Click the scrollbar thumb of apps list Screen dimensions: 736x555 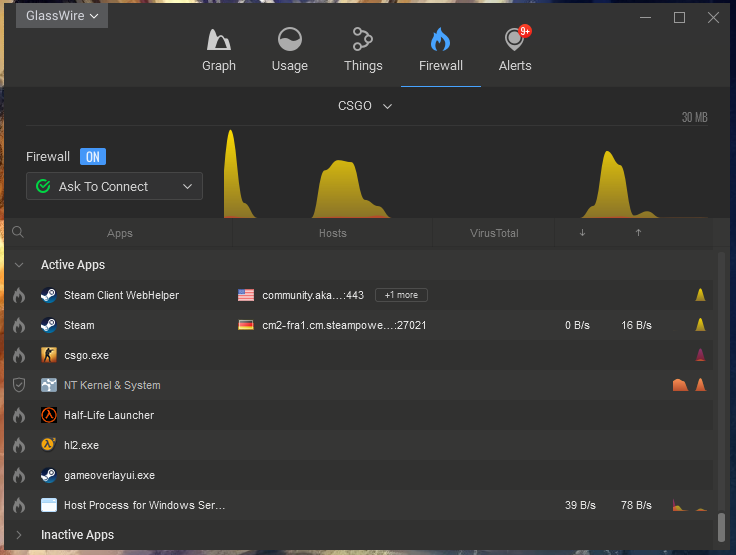721,527
